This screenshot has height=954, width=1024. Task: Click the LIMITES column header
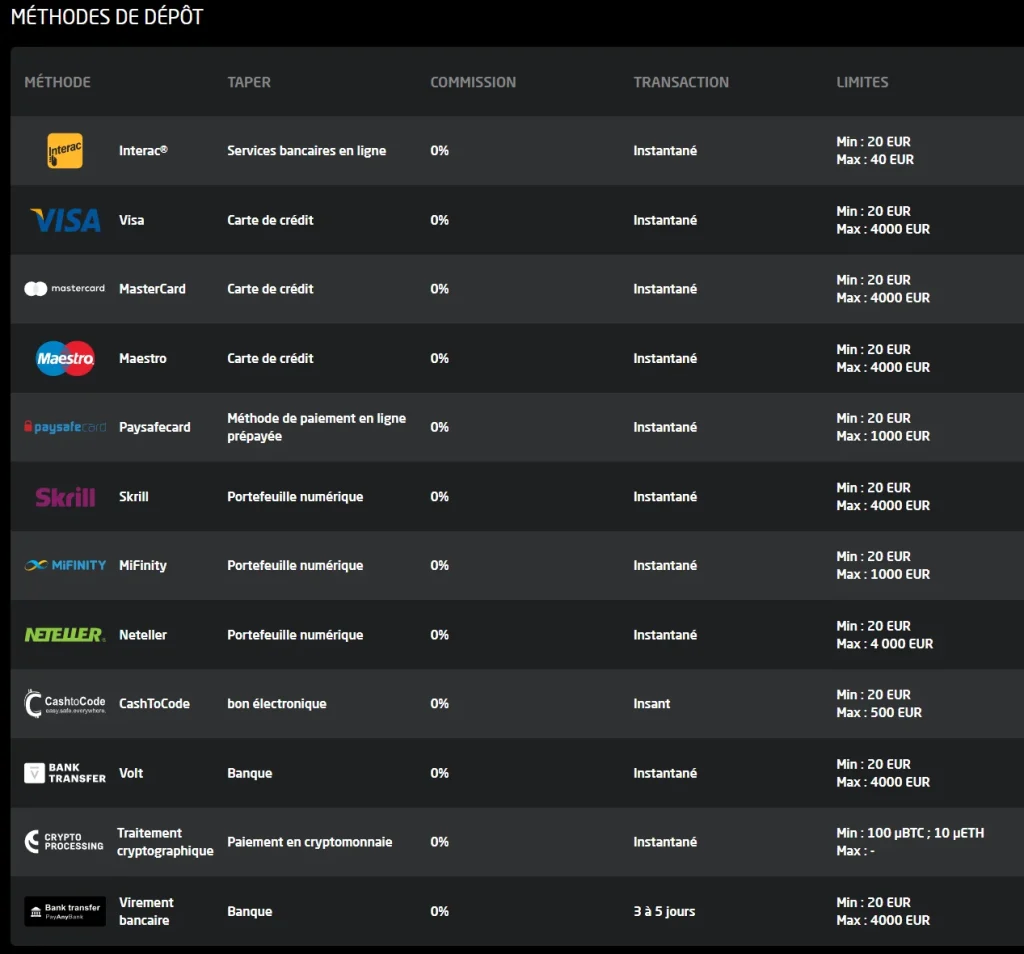tap(862, 82)
